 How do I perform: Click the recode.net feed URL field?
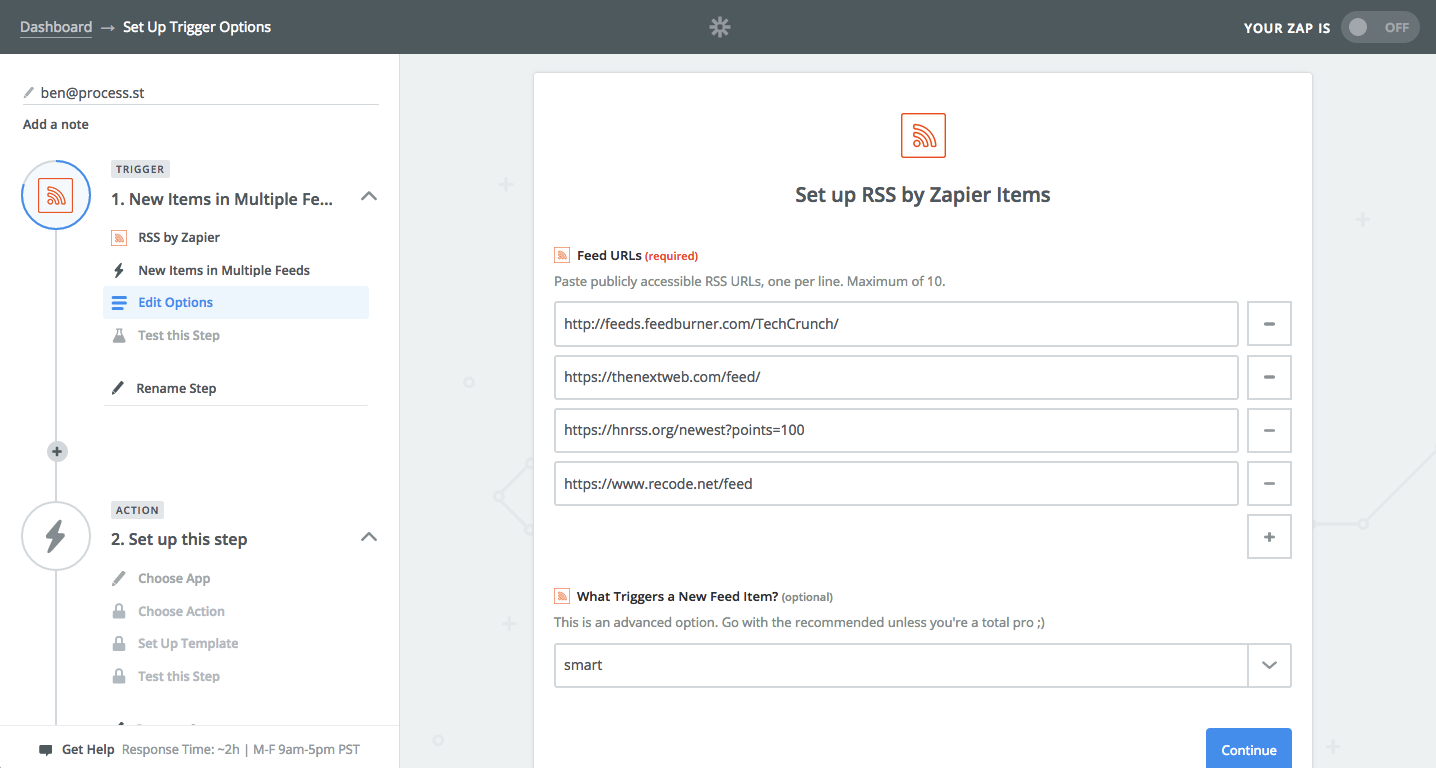(896, 483)
